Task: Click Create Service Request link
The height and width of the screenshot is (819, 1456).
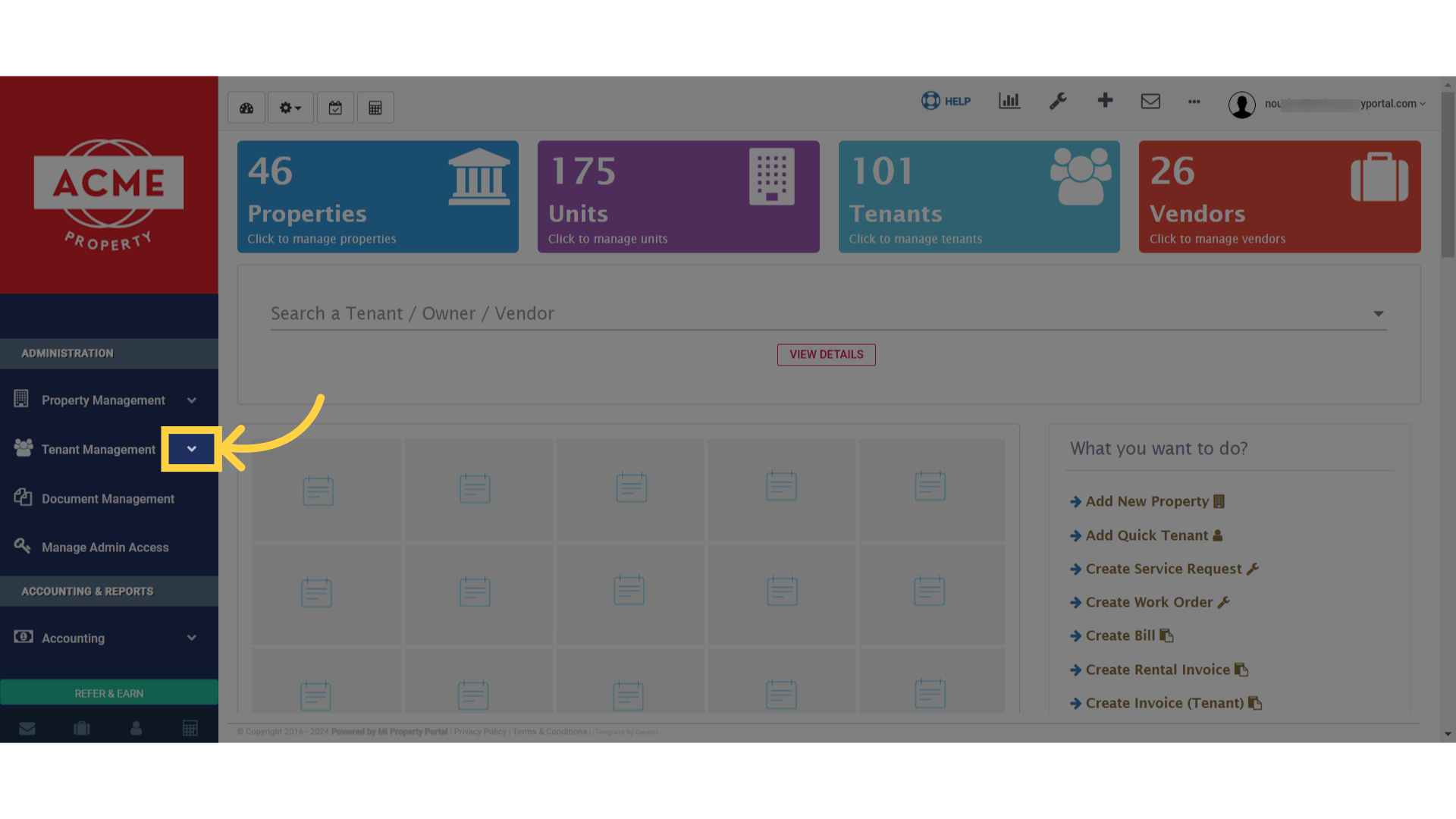Action: (1165, 569)
